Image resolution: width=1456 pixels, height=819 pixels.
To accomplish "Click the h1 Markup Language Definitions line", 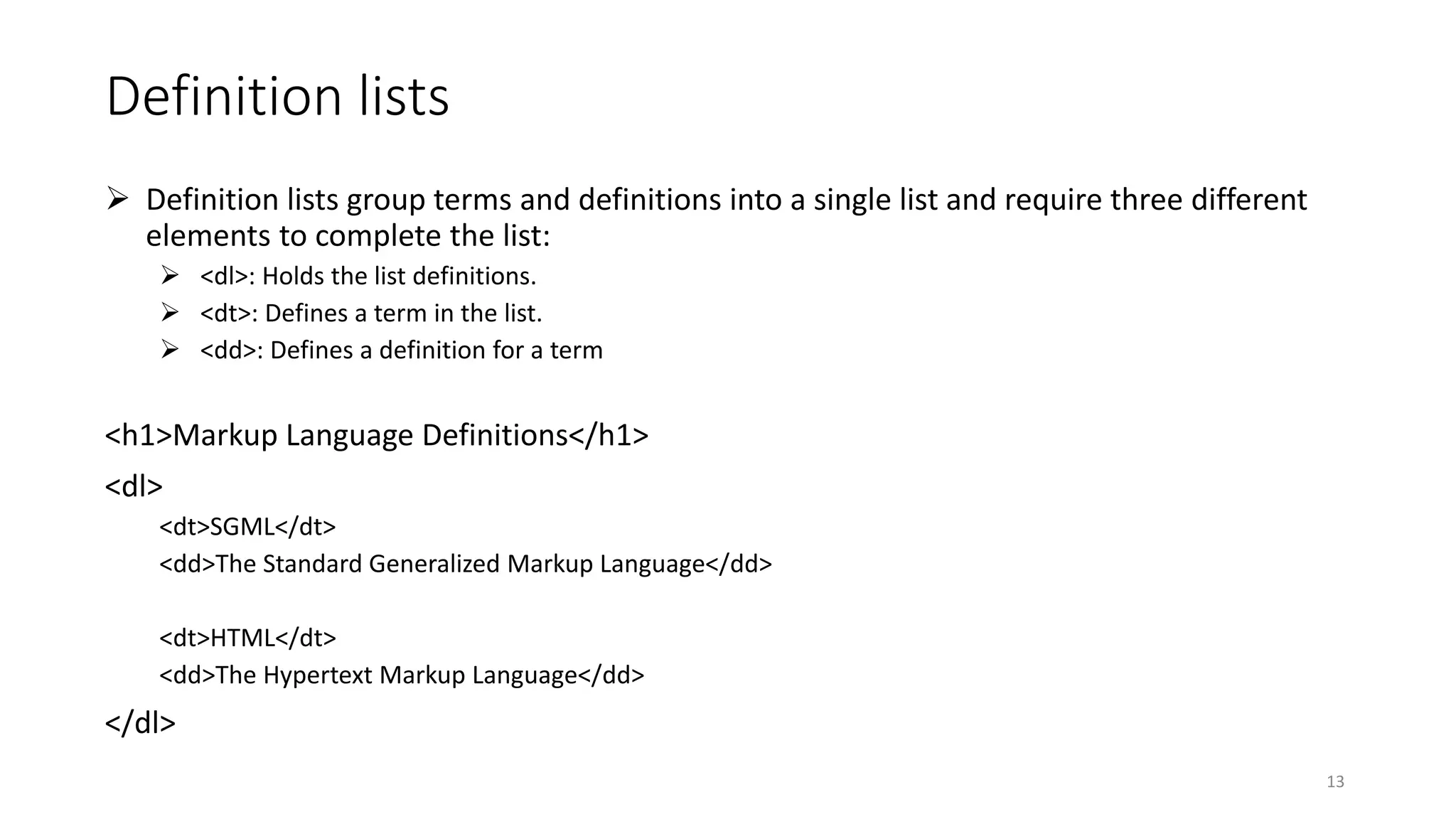I will point(376,435).
